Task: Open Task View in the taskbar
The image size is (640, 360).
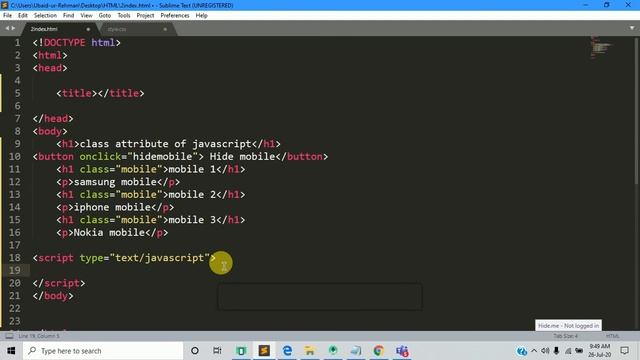Action: click(x=217, y=351)
